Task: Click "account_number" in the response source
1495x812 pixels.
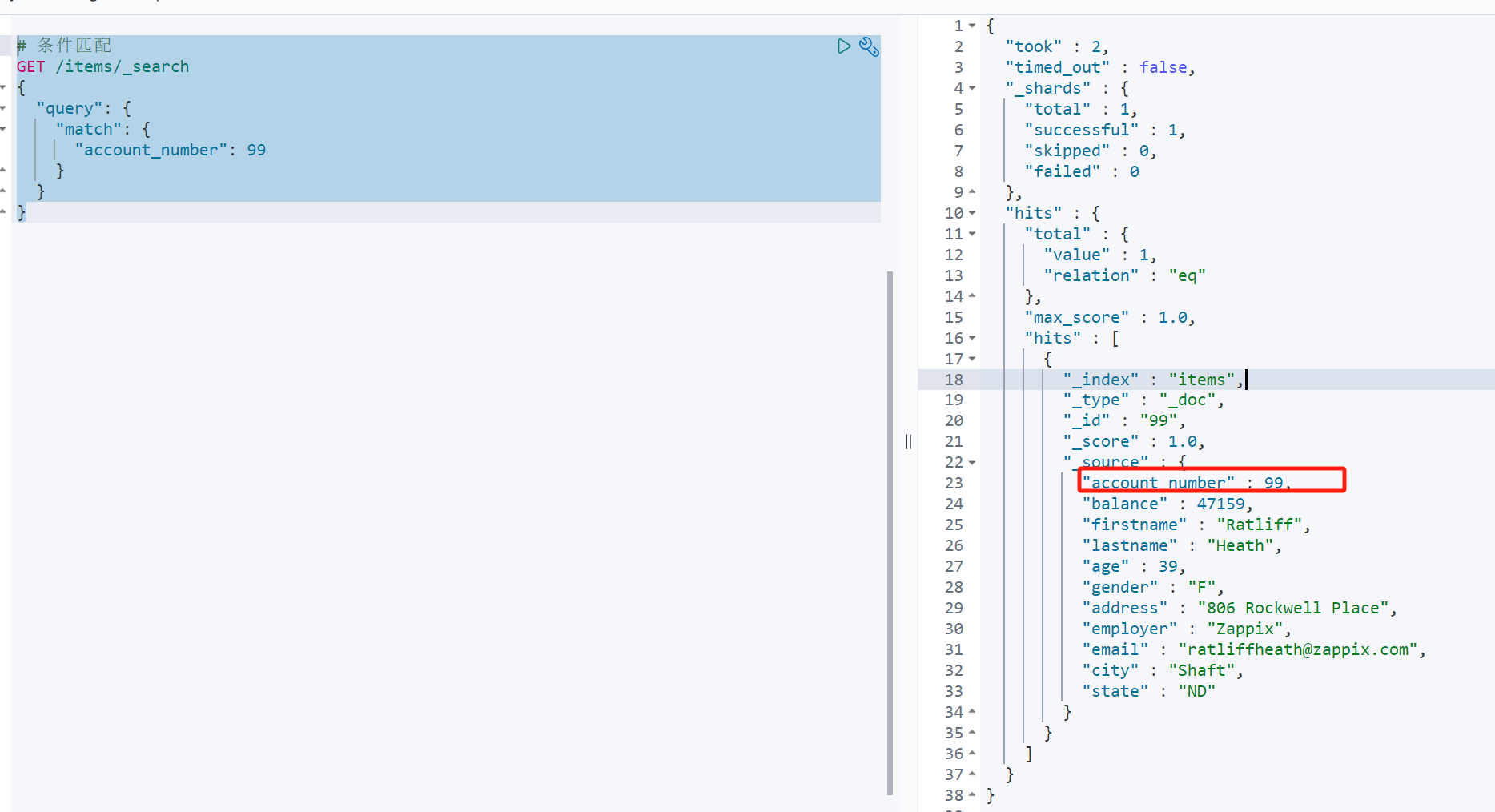Action: tap(1158, 483)
